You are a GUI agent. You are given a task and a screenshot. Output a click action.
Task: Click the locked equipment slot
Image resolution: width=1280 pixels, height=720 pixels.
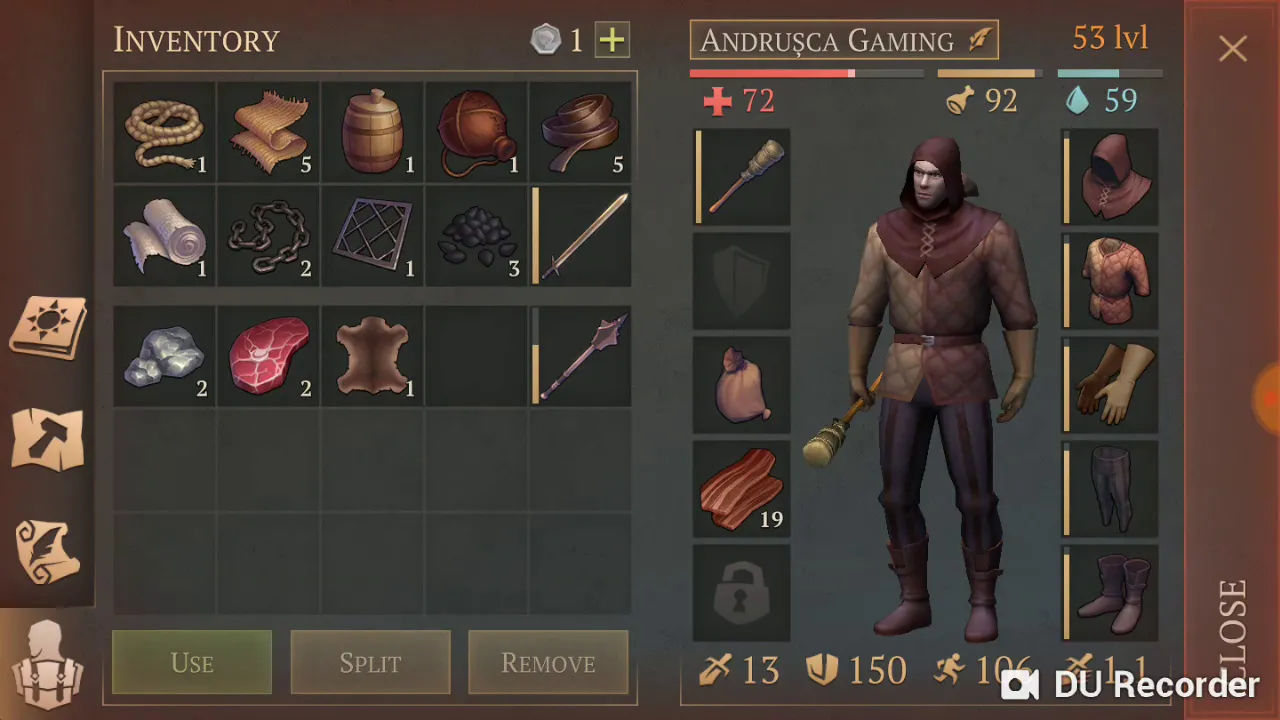[x=742, y=593]
